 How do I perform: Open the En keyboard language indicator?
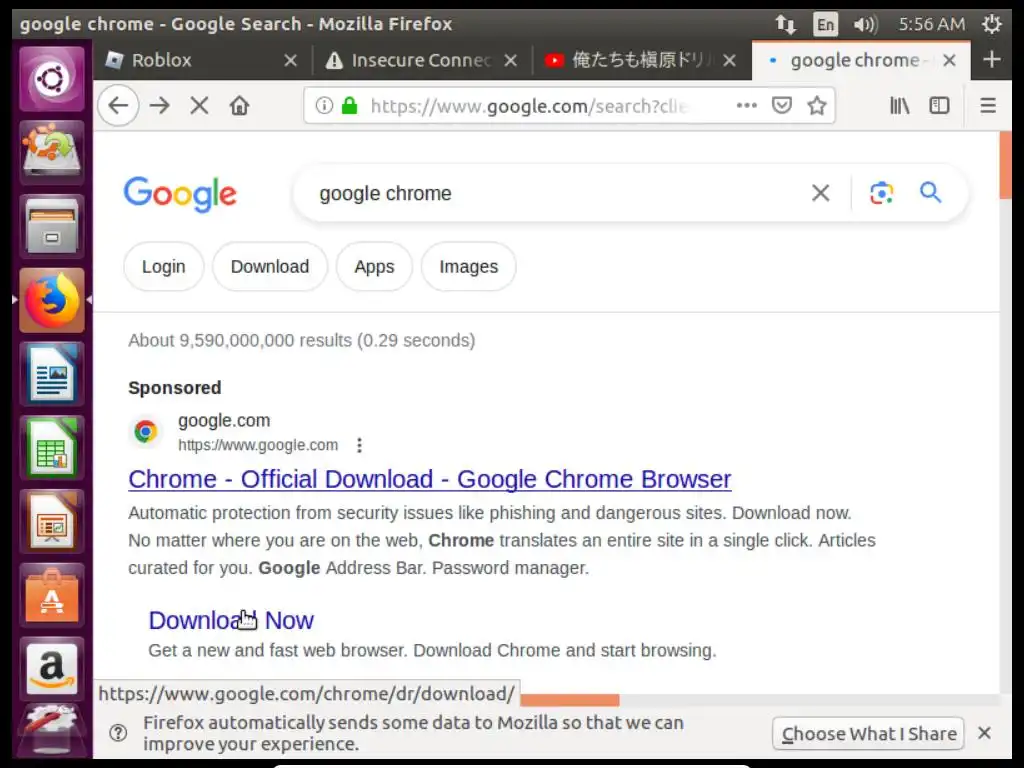coord(825,24)
